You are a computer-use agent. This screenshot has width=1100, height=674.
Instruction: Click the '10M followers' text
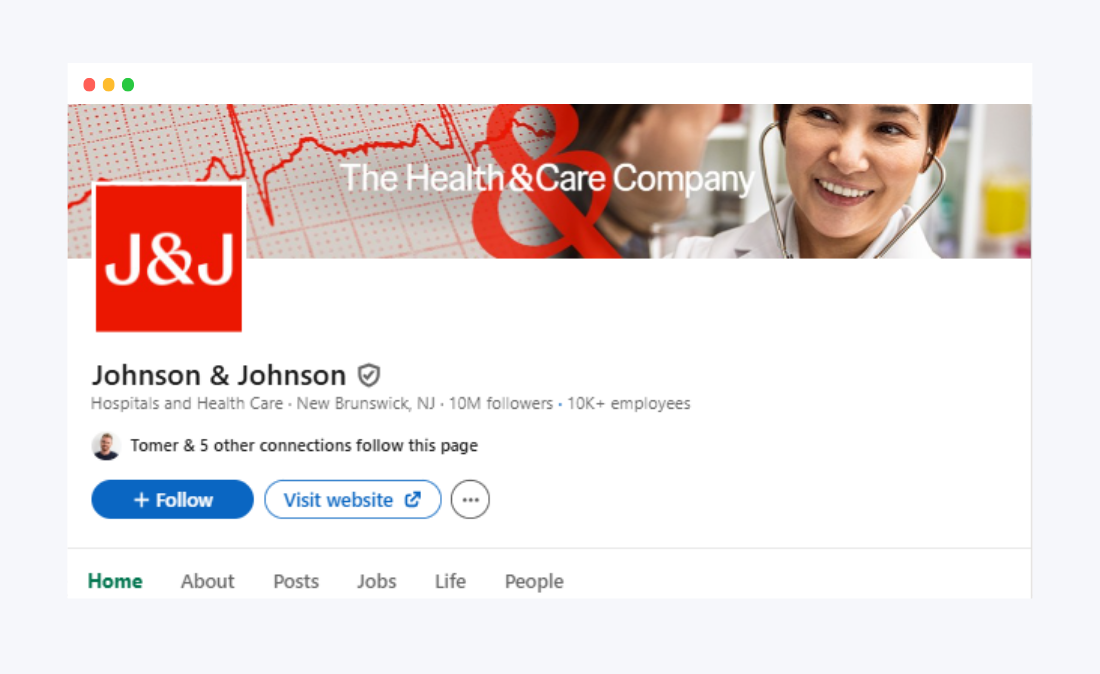pyautogui.click(x=501, y=403)
